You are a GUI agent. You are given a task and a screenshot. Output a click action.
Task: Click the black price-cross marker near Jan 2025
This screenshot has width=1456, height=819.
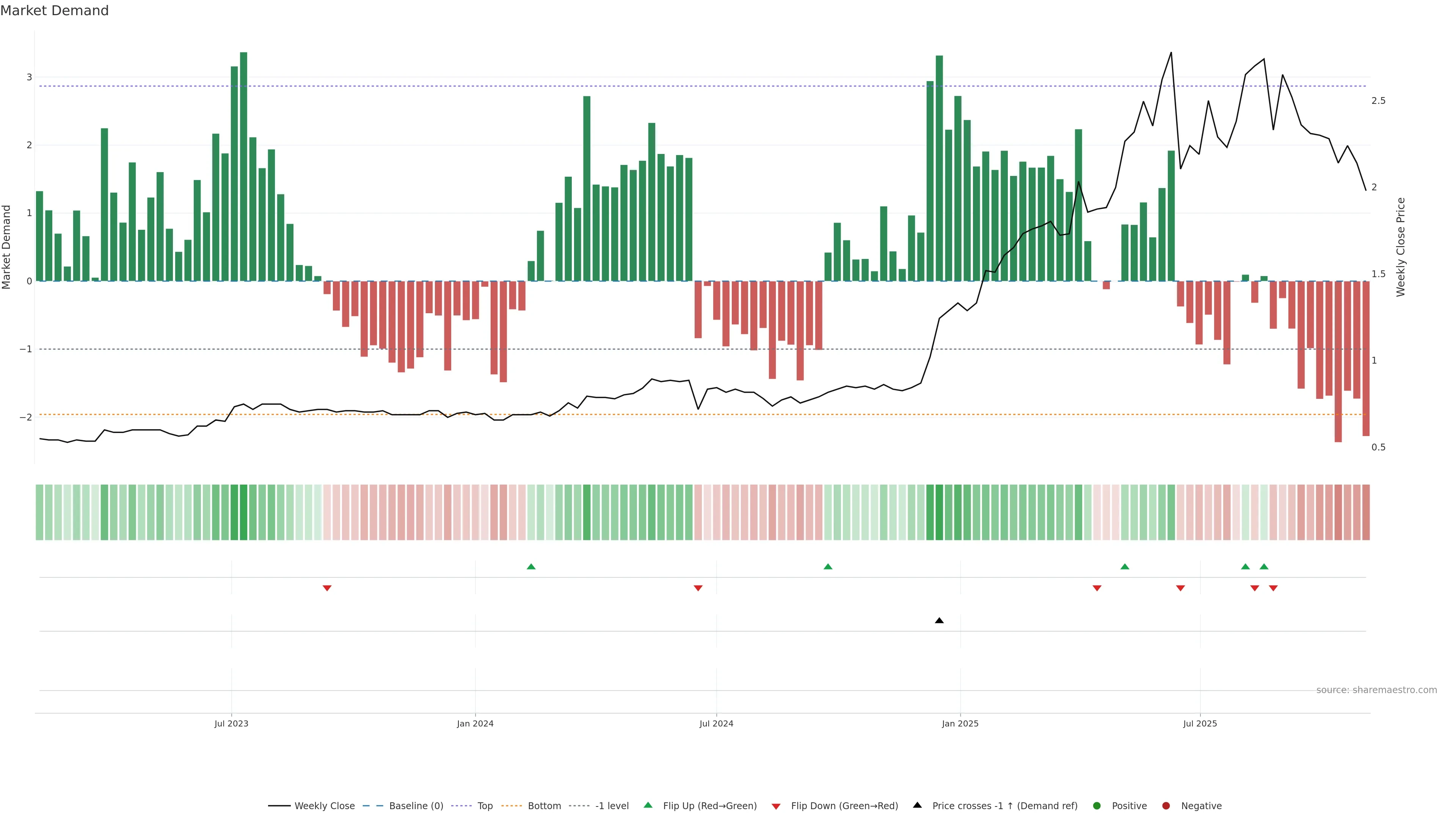pos(940,621)
